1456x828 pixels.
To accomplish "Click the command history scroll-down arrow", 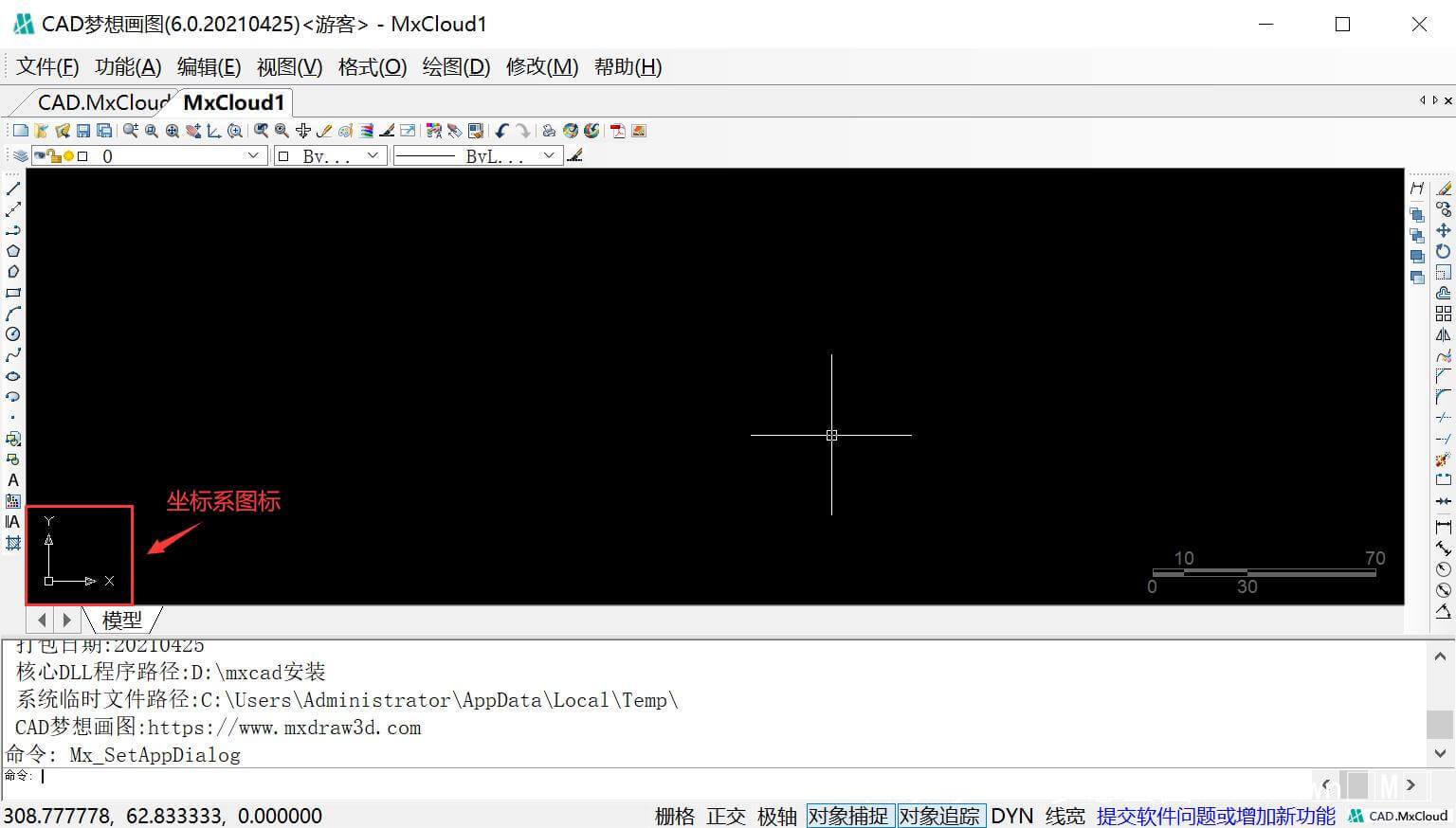I will pyautogui.click(x=1441, y=754).
